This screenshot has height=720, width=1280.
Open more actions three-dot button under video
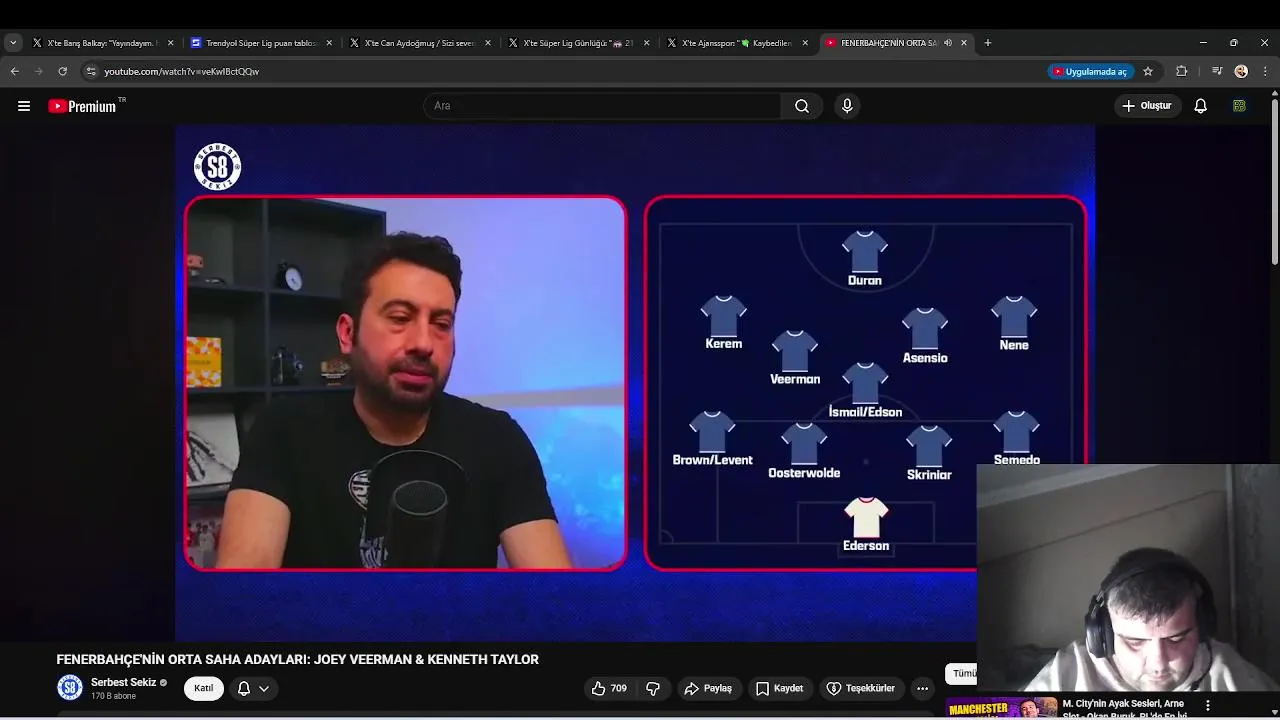click(x=922, y=688)
